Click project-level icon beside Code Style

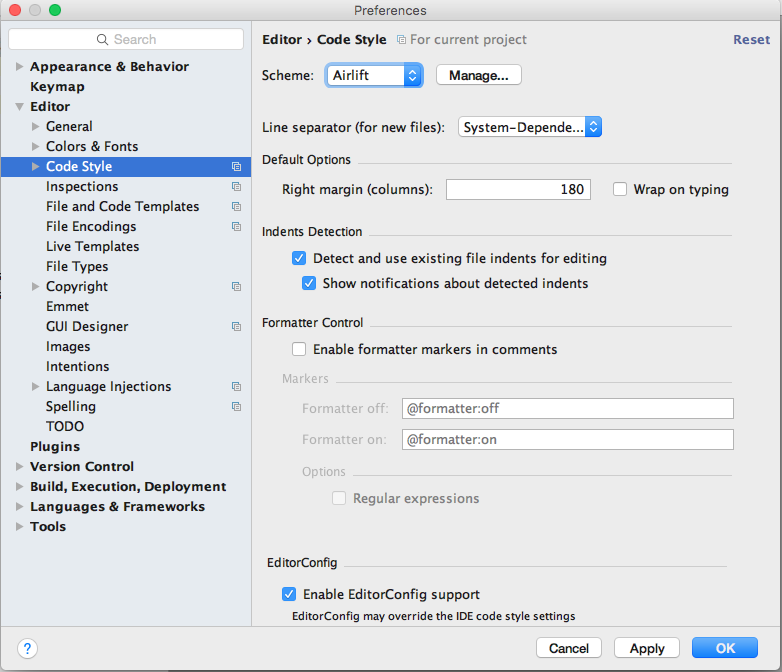coord(237,167)
